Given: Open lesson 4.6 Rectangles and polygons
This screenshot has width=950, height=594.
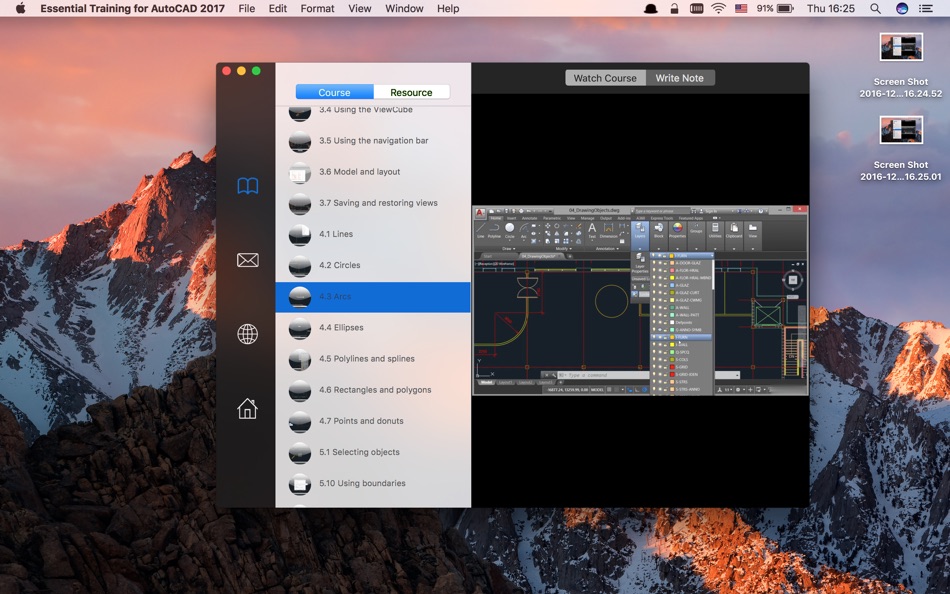Looking at the screenshot, I should point(373,390).
